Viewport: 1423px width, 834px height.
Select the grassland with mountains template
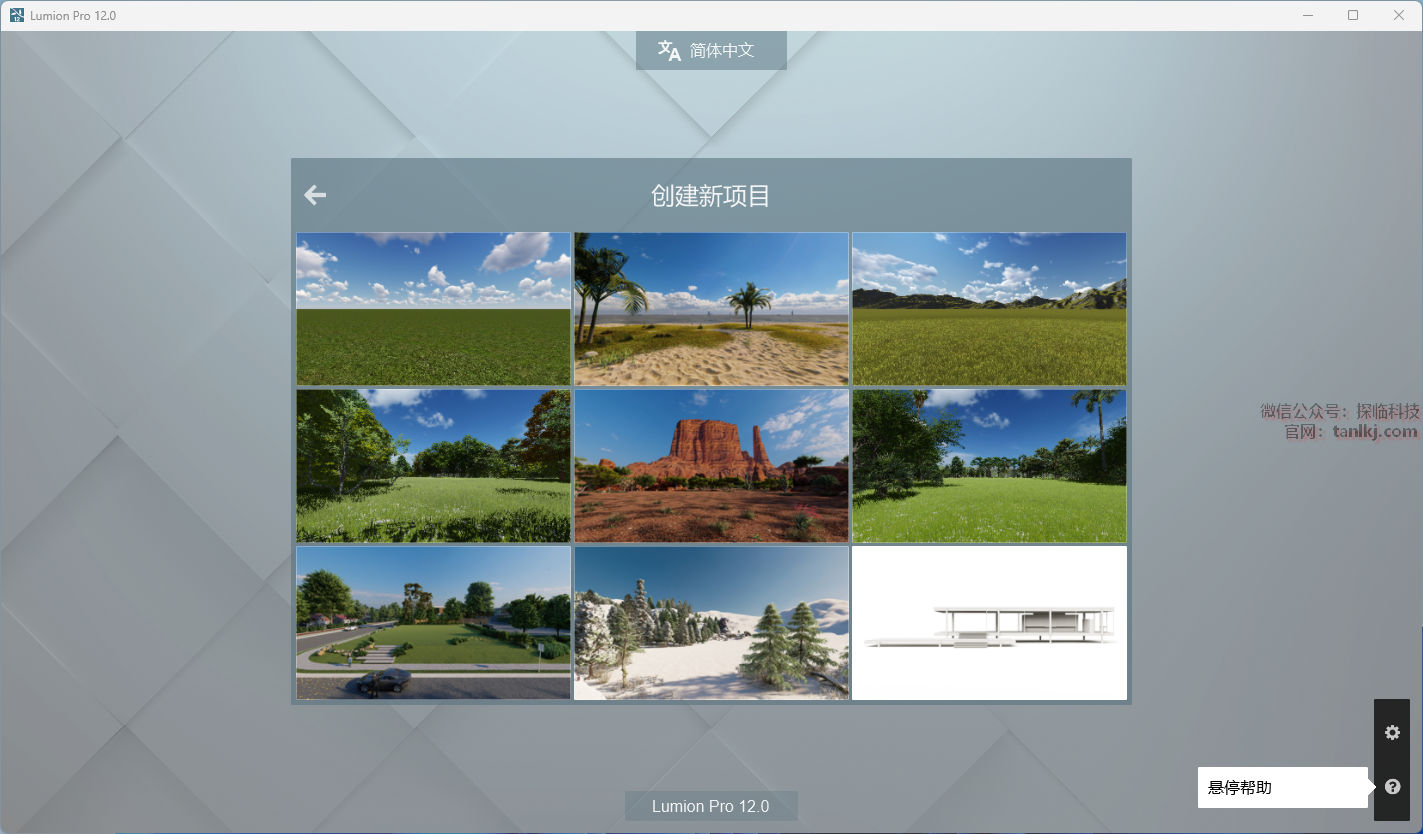(989, 309)
